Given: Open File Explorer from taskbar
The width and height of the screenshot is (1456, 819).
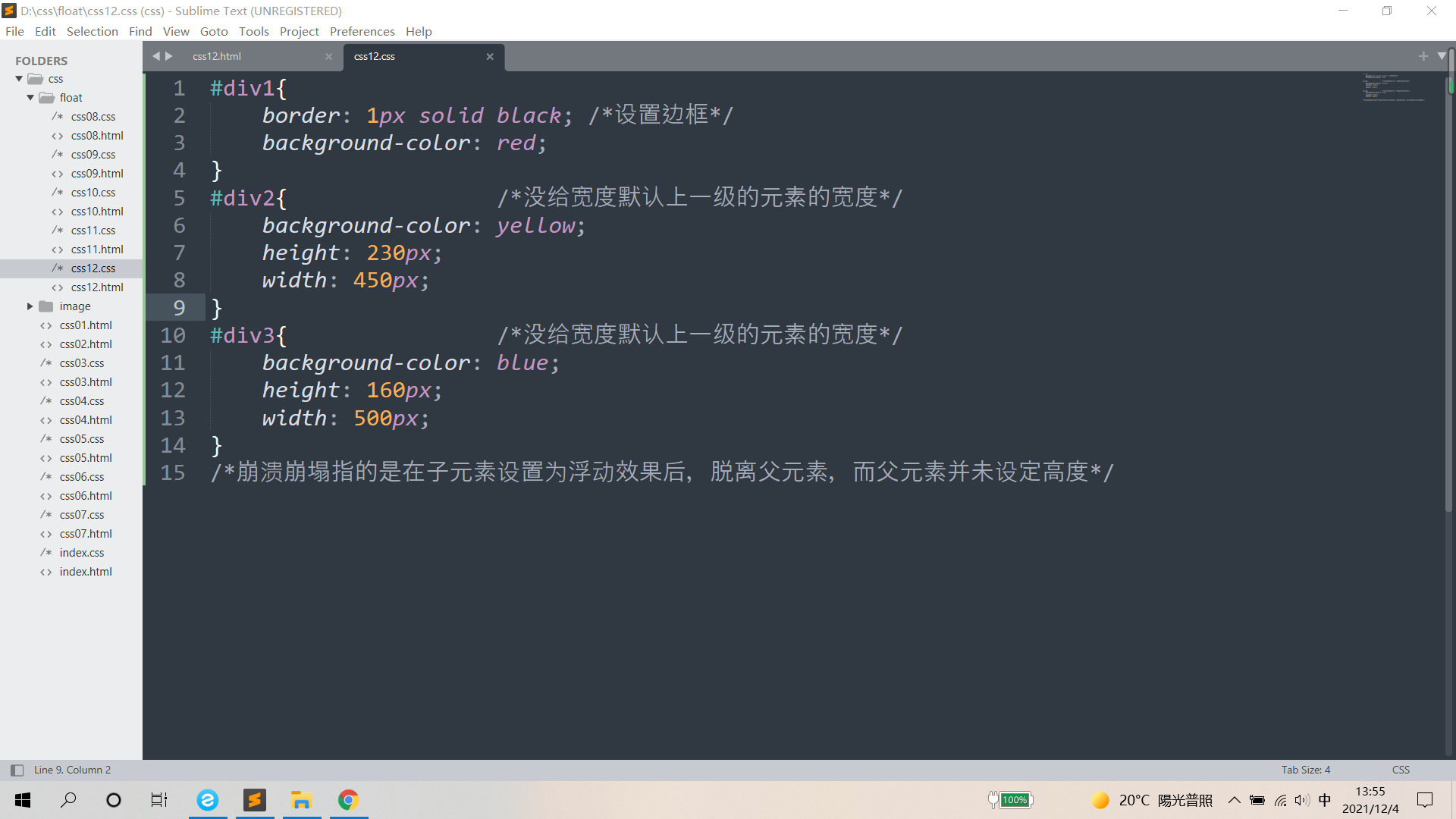Looking at the screenshot, I should (x=302, y=800).
